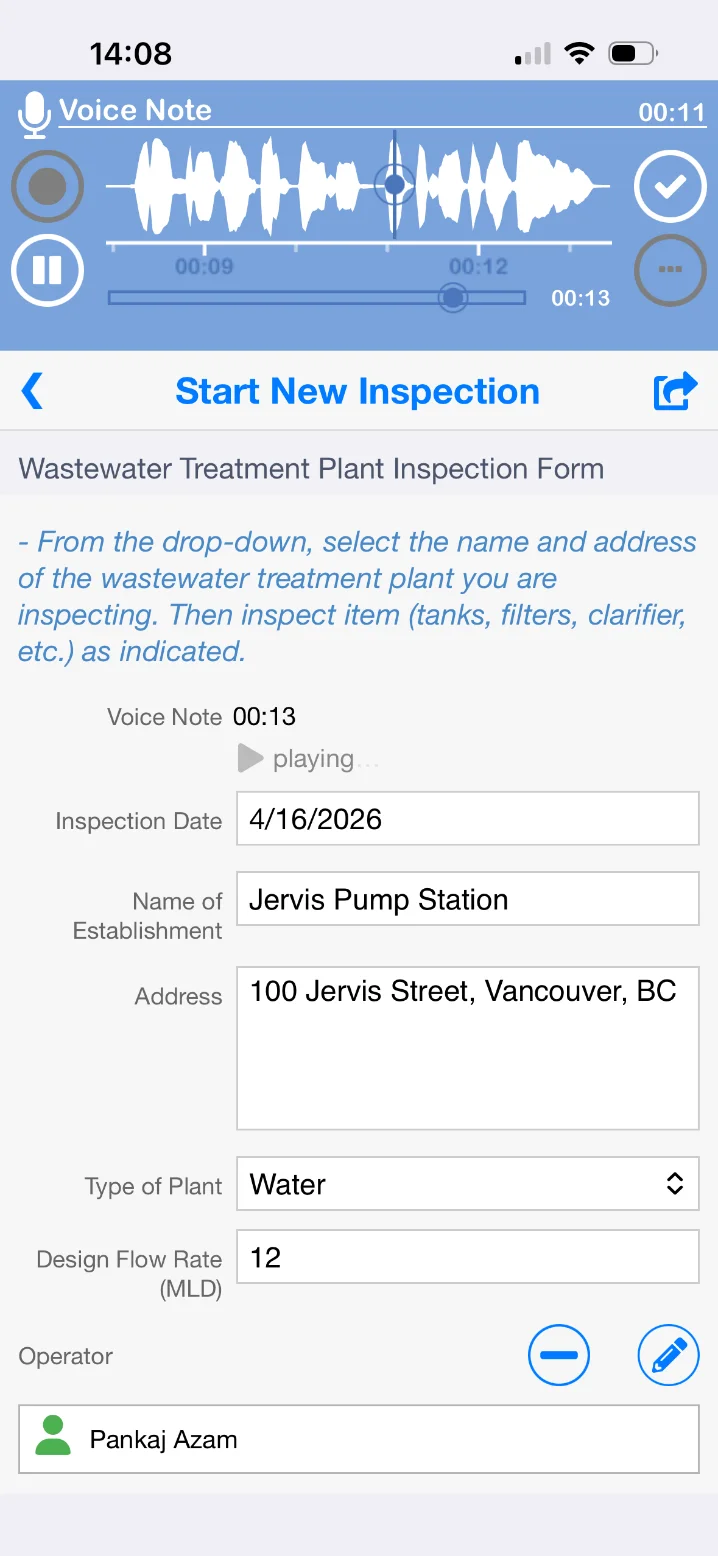Toggle pause on the voice note recording
This screenshot has height=1556, width=718.
[47, 270]
